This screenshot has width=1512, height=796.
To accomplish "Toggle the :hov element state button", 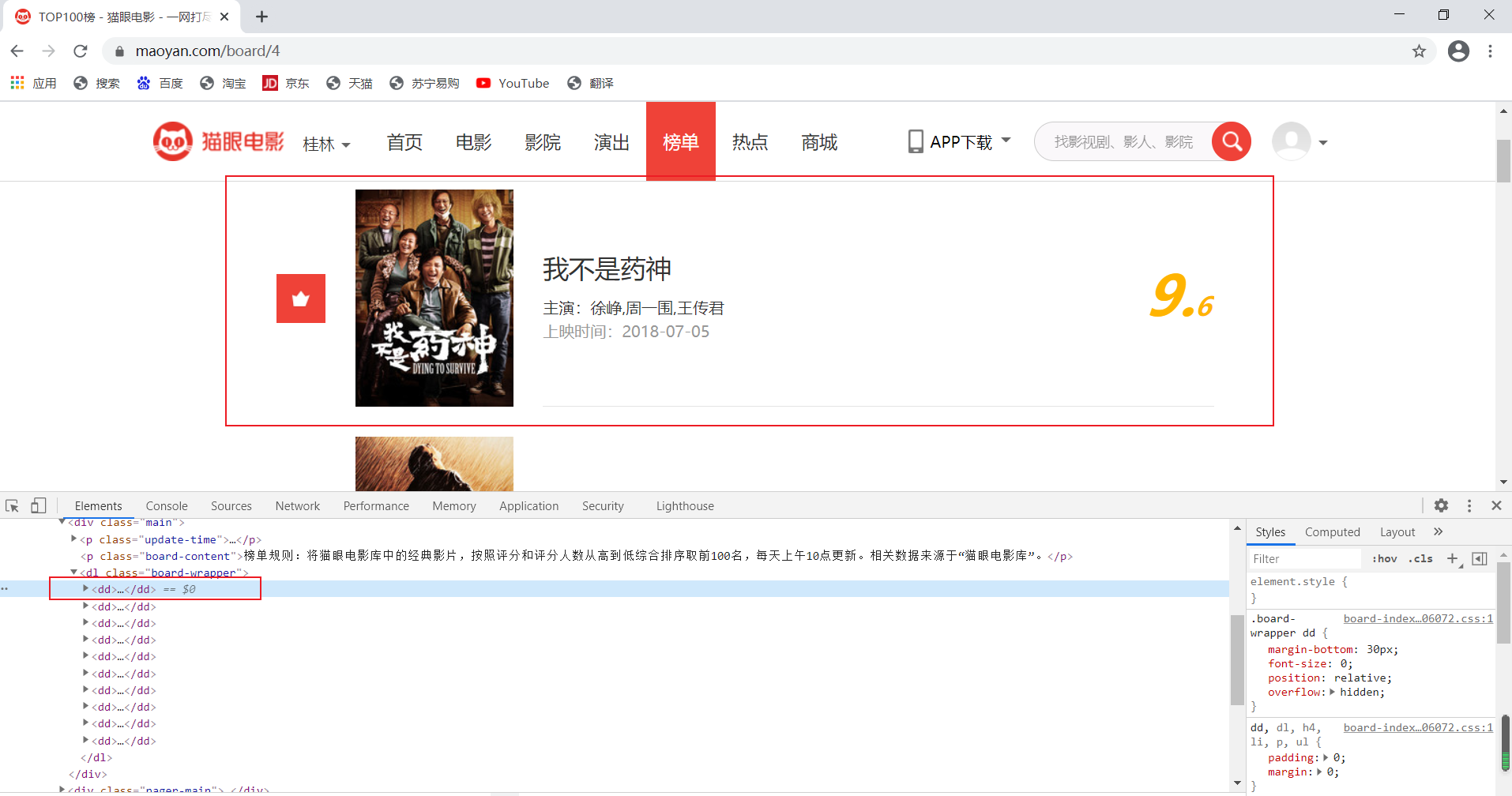I will (1384, 558).
